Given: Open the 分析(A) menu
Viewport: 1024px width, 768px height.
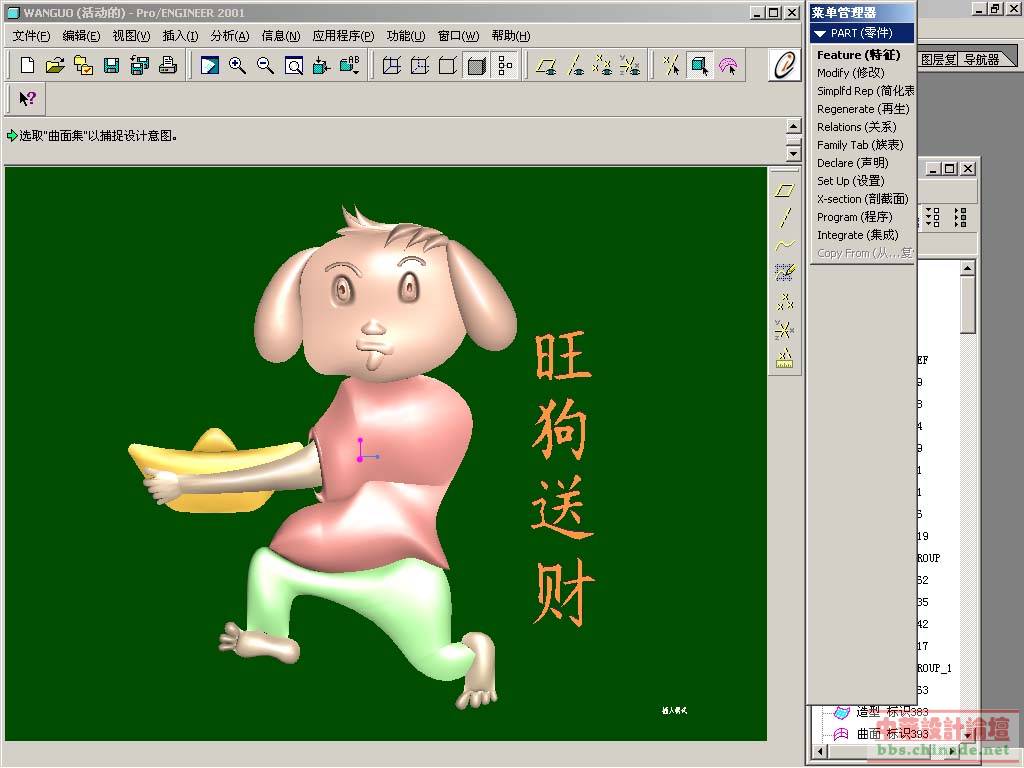Looking at the screenshot, I should 230,36.
